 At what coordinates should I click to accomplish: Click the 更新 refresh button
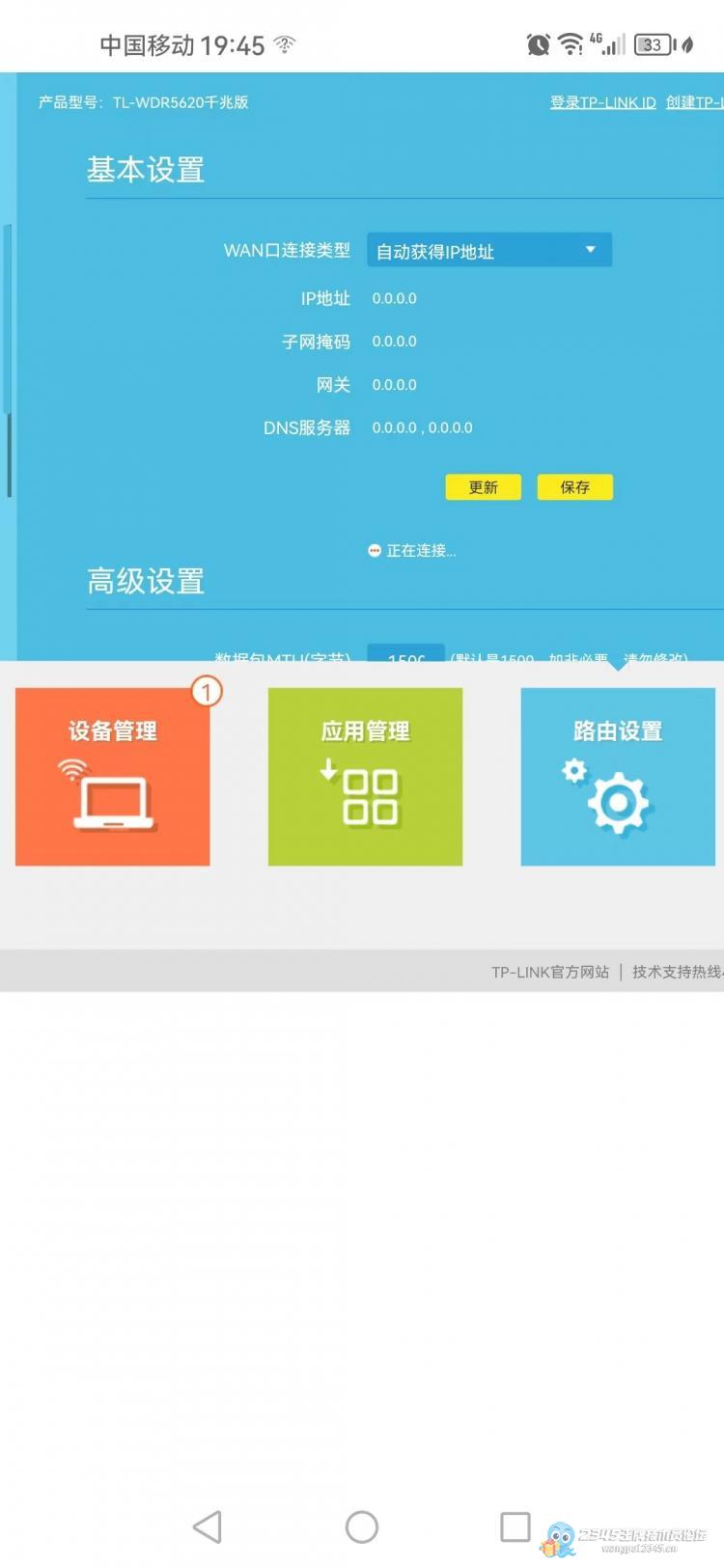coord(483,487)
